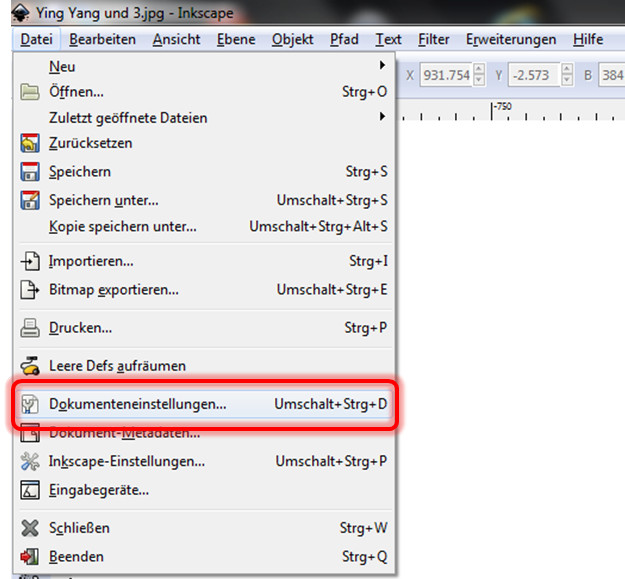Click the crossed tools icon beside Inkscape-Einstellungen
625x579 pixels.
tap(30, 461)
